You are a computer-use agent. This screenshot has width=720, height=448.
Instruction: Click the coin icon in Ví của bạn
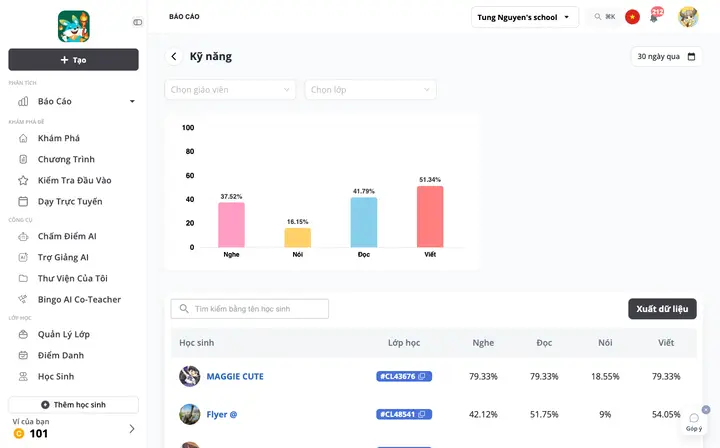coord(19,433)
